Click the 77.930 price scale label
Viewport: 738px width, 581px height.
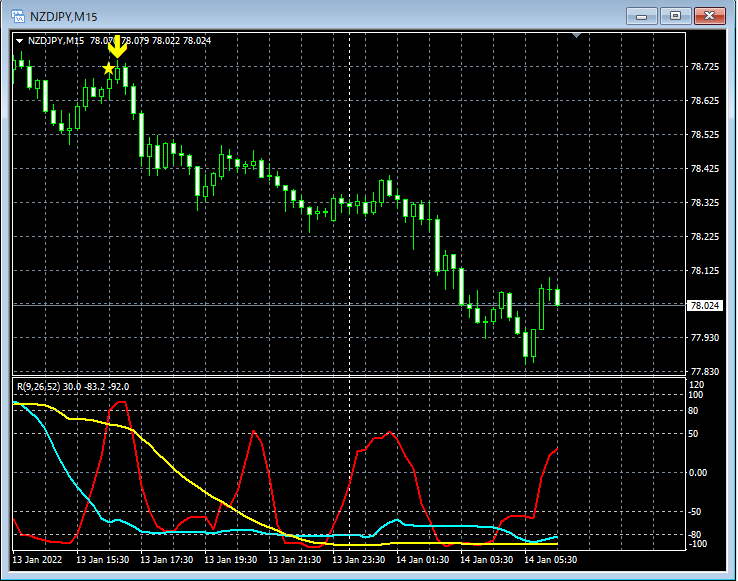click(705, 338)
